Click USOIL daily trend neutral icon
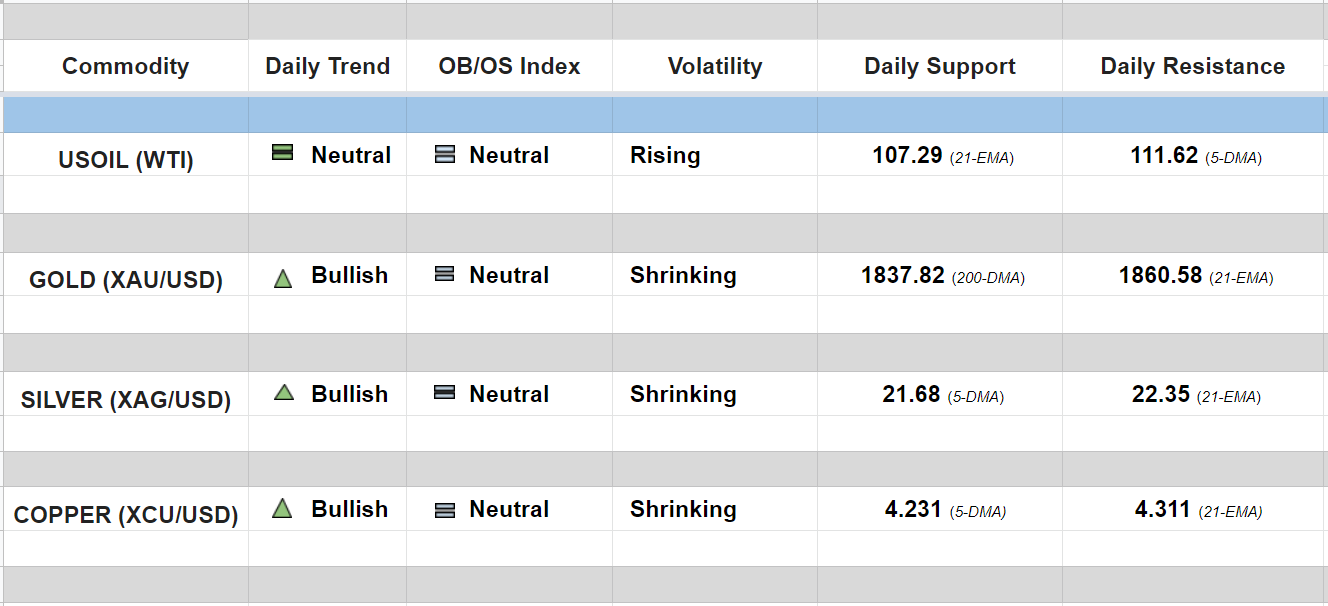Screen dimensions: 1328x606 pos(283,153)
